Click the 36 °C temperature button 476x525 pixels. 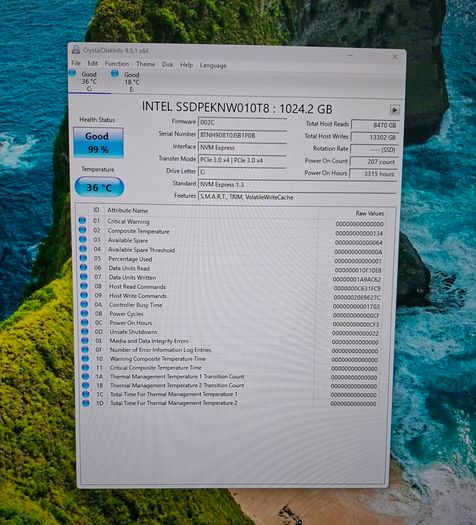99,187
